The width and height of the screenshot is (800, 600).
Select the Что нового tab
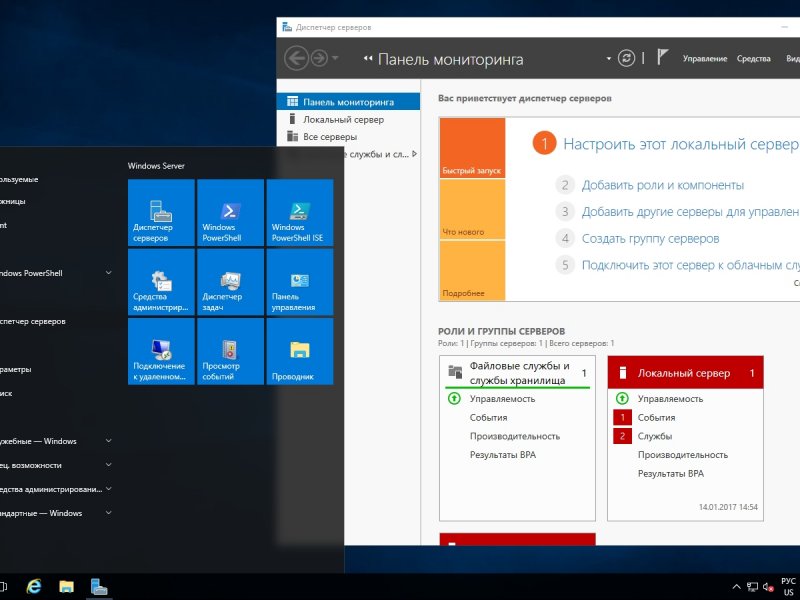(472, 209)
